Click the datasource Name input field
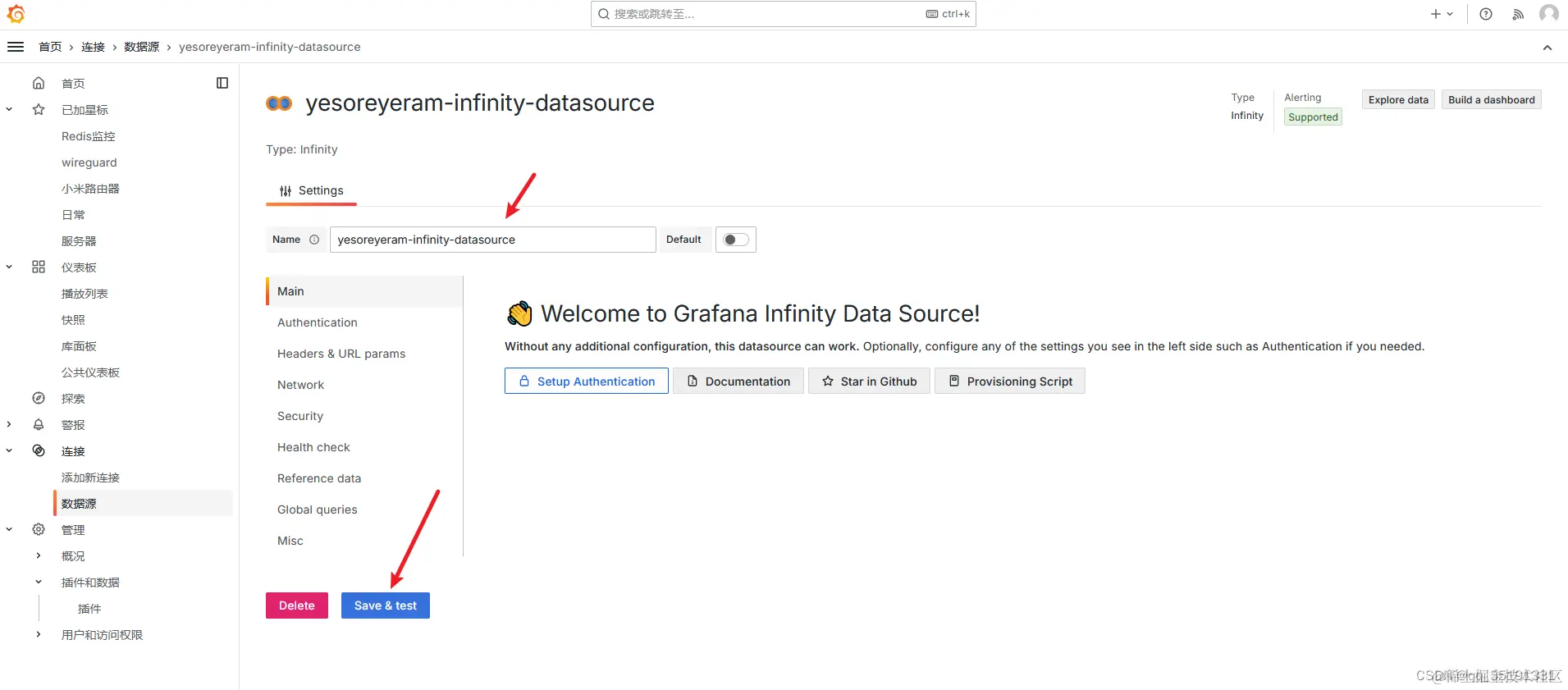Viewport: 1568px width, 690px height. (493, 240)
